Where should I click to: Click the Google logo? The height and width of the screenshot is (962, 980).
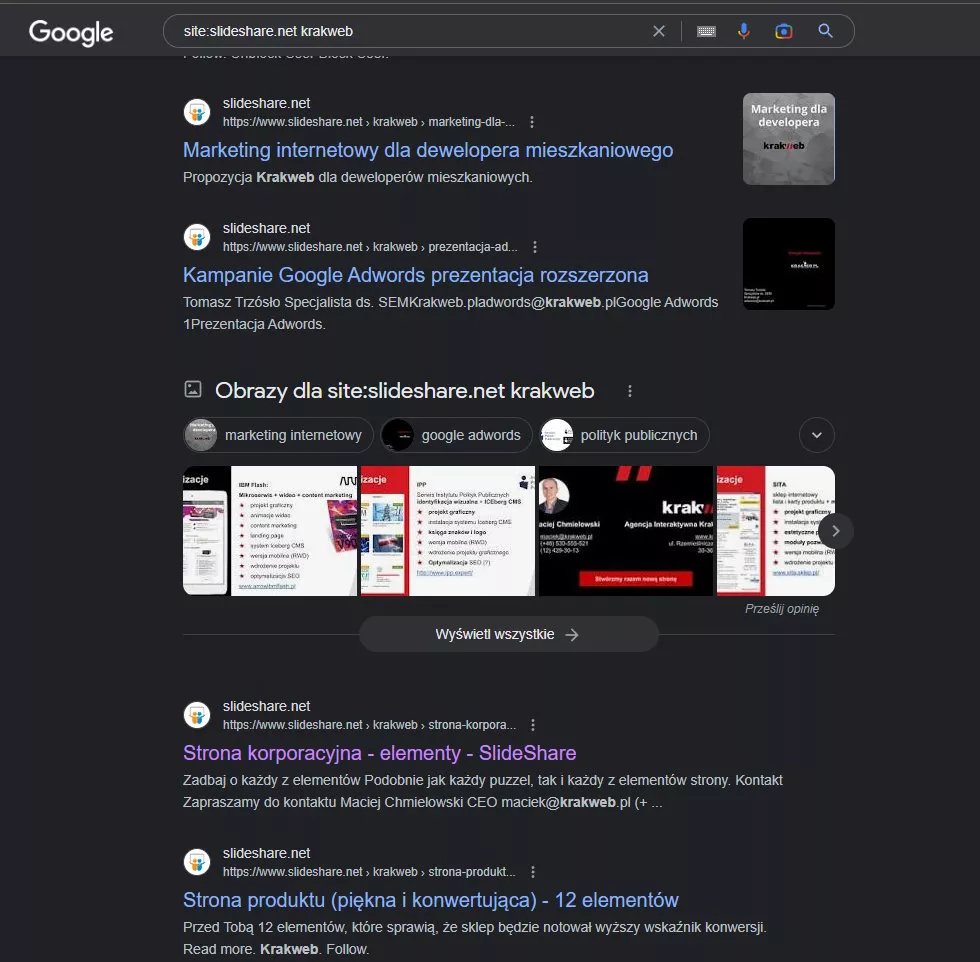coord(71,32)
